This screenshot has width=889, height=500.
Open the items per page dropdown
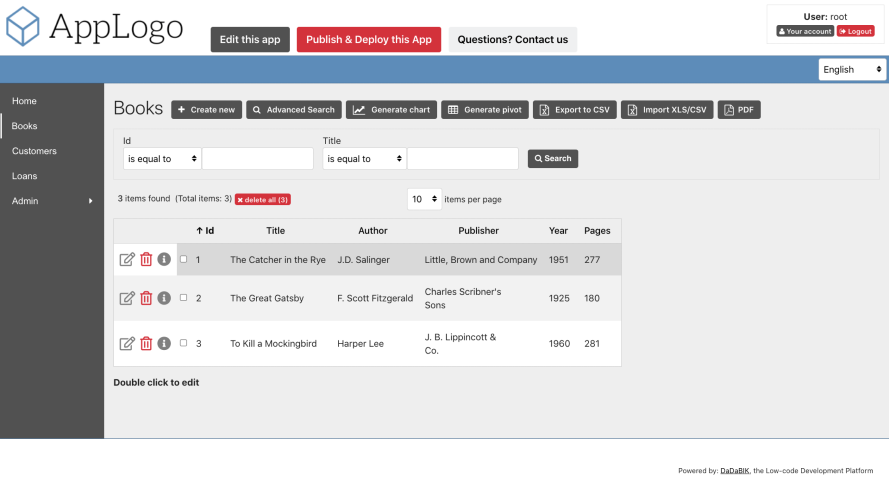pos(424,199)
